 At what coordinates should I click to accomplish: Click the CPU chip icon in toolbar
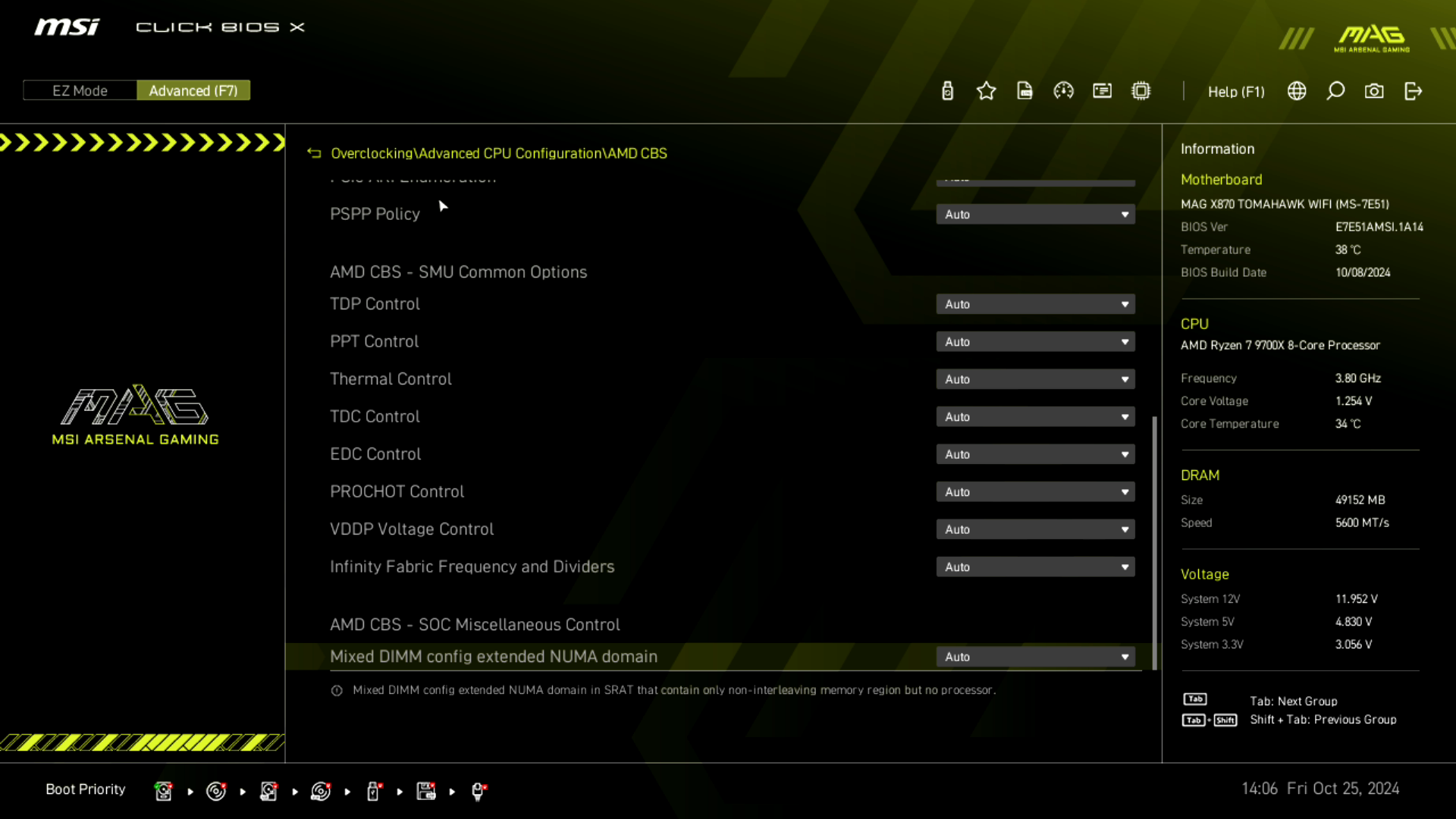(x=1141, y=91)
